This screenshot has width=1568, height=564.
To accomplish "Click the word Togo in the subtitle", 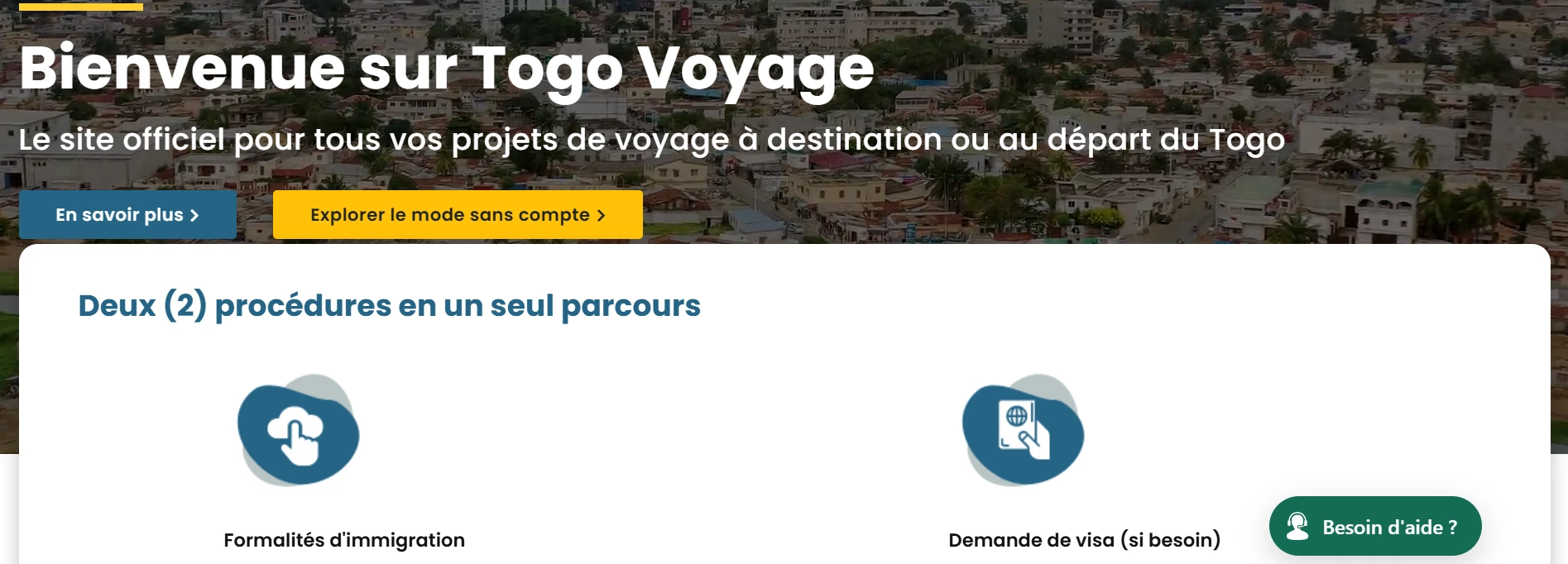I will click(1247, 141).
